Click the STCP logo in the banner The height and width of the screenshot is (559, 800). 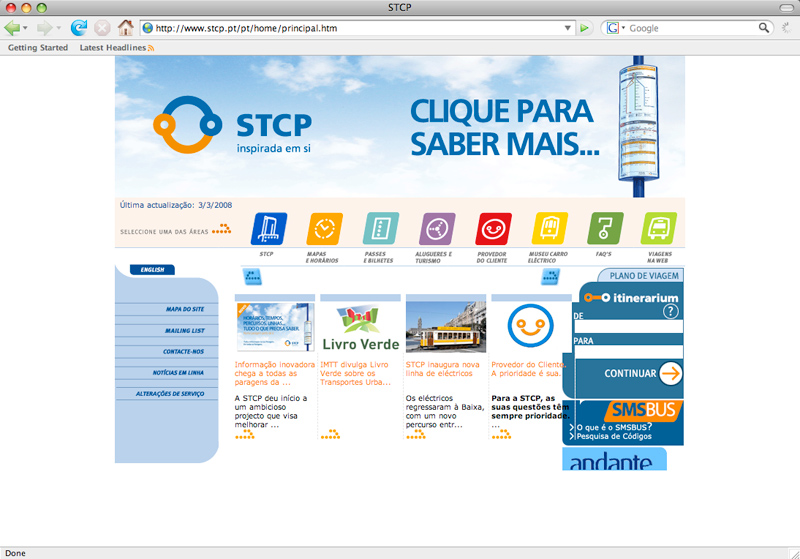click(233, 125)
